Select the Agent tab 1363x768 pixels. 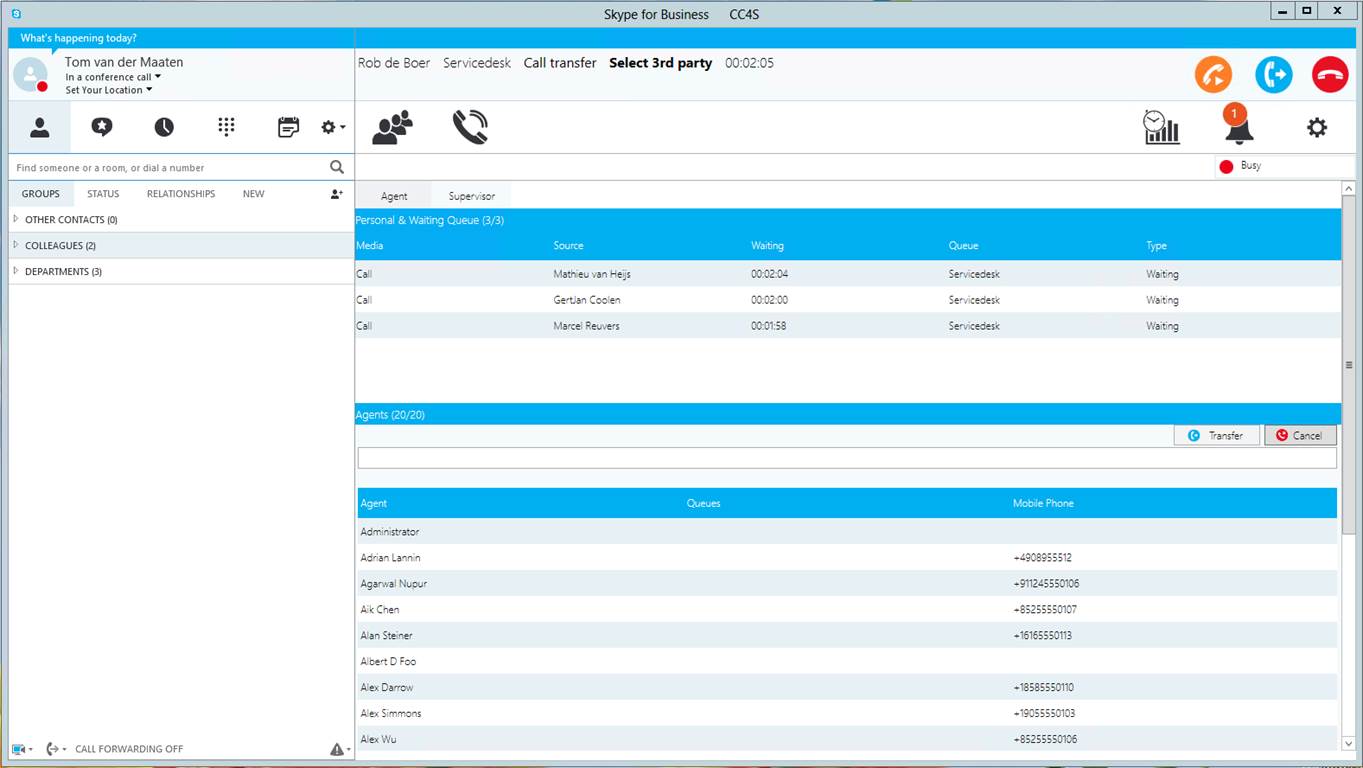394,196
